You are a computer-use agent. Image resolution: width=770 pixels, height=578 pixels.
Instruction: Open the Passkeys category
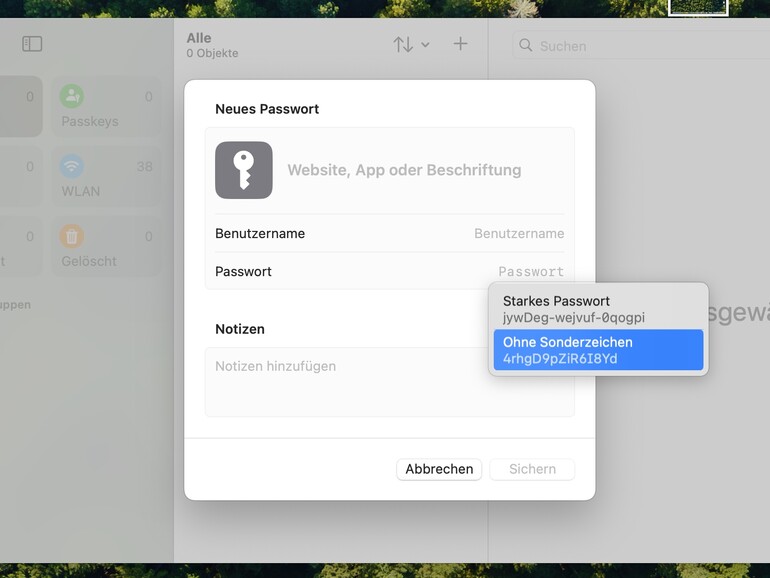point(107,107)
